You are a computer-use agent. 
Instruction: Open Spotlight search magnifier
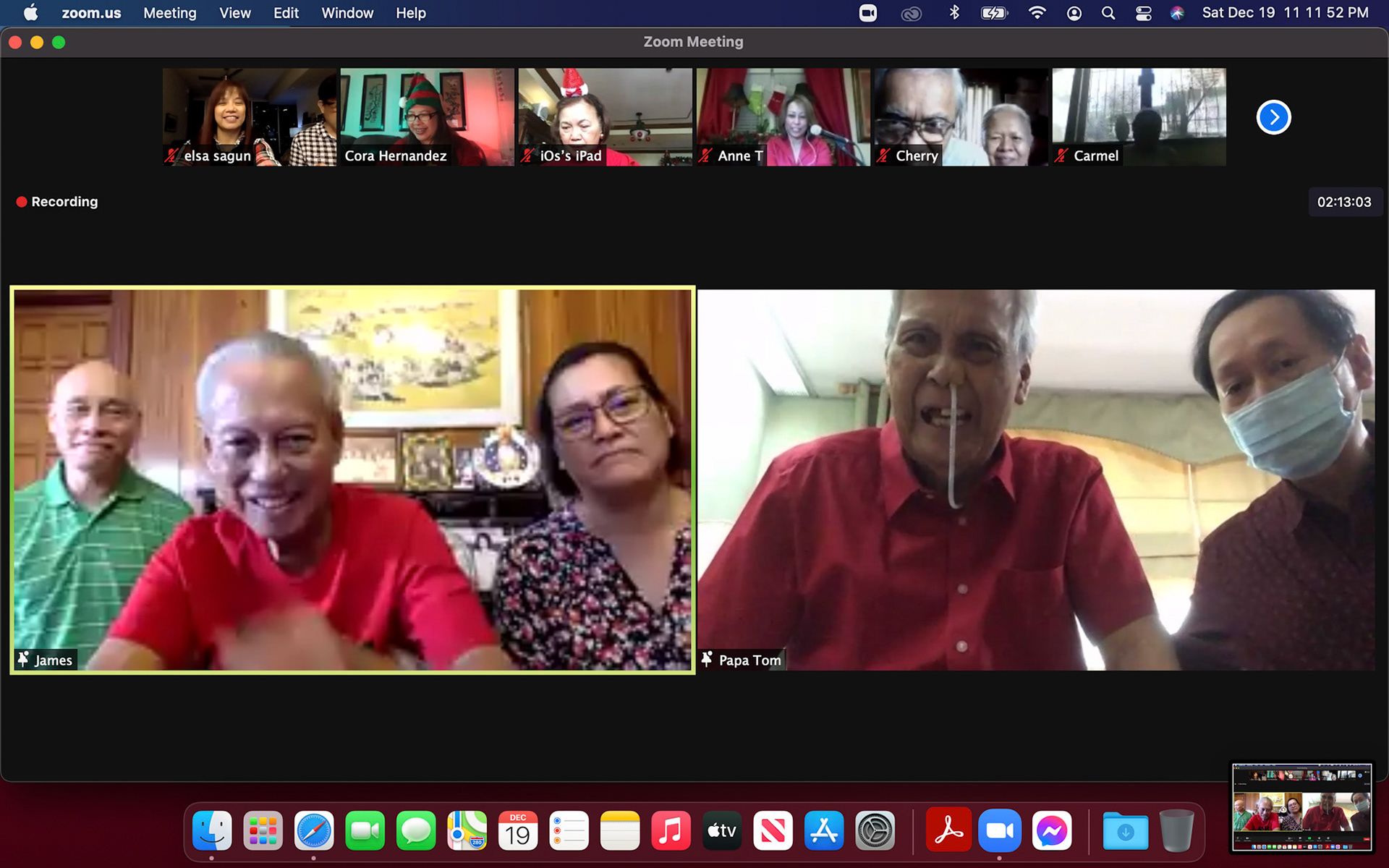pos(1108,13)
